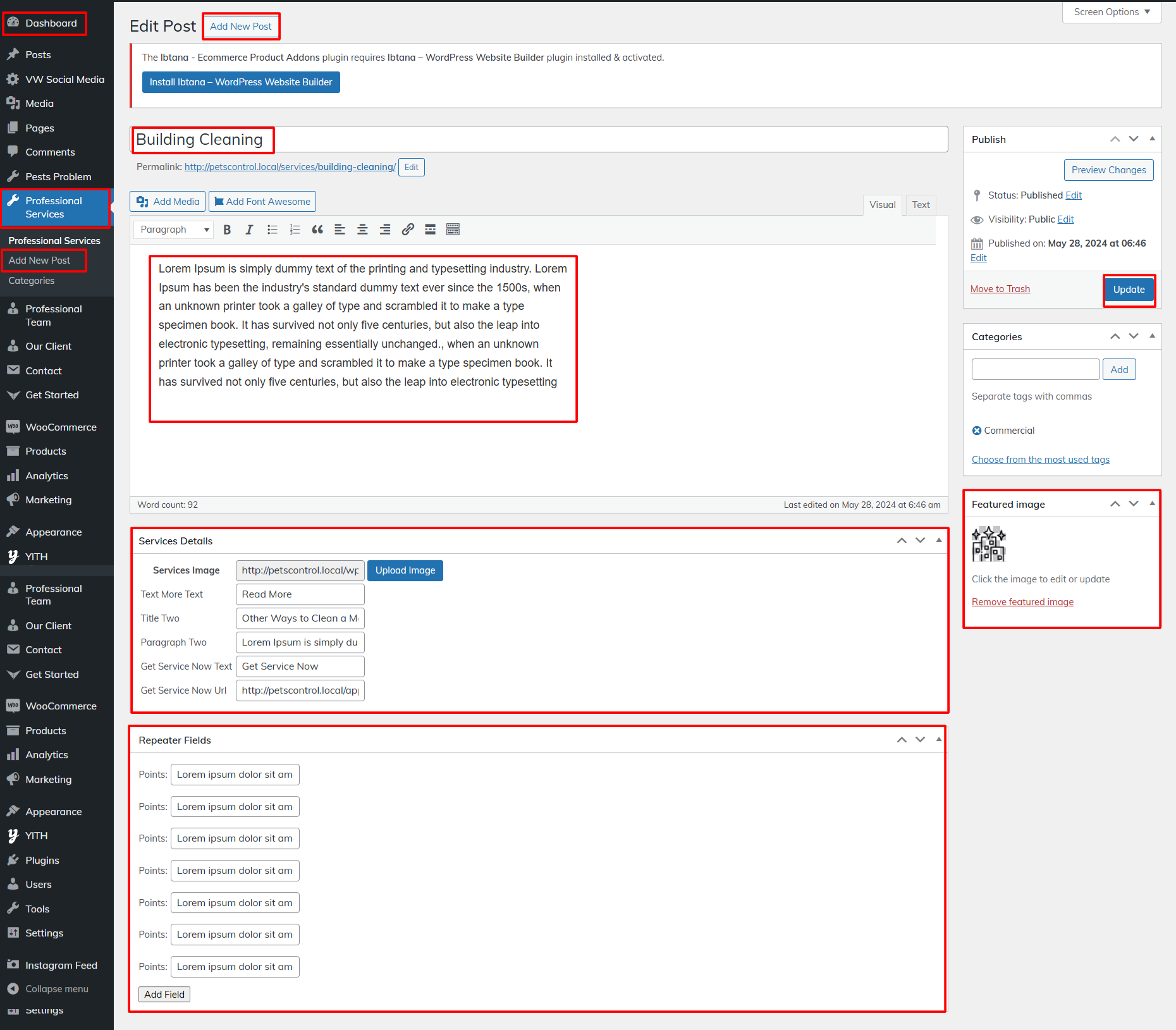
Task: Click the Building Cleaning title field
Action: [x=537, y=140]
